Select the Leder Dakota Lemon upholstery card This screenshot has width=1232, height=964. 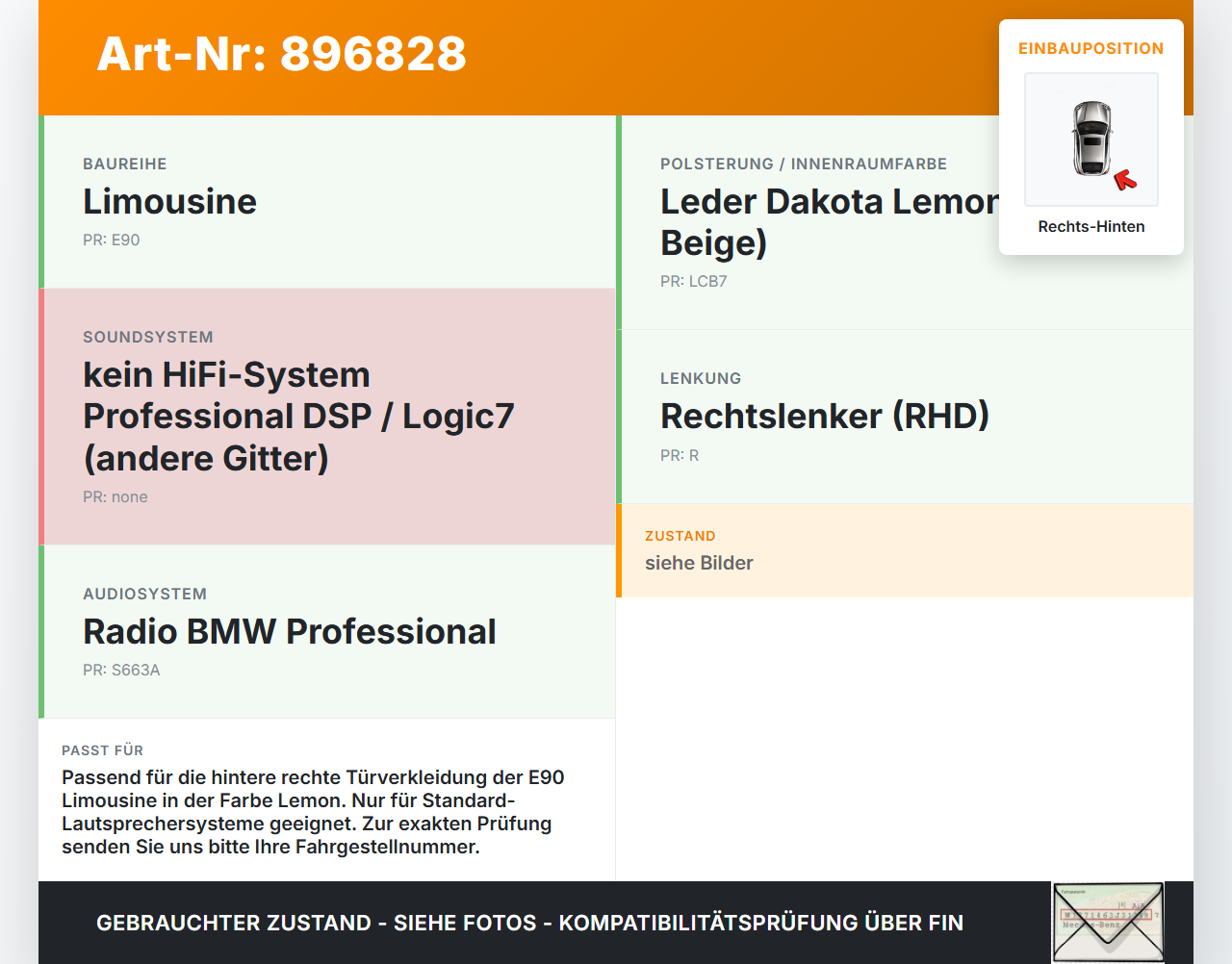pyautogui.click(x=905, y=222)
